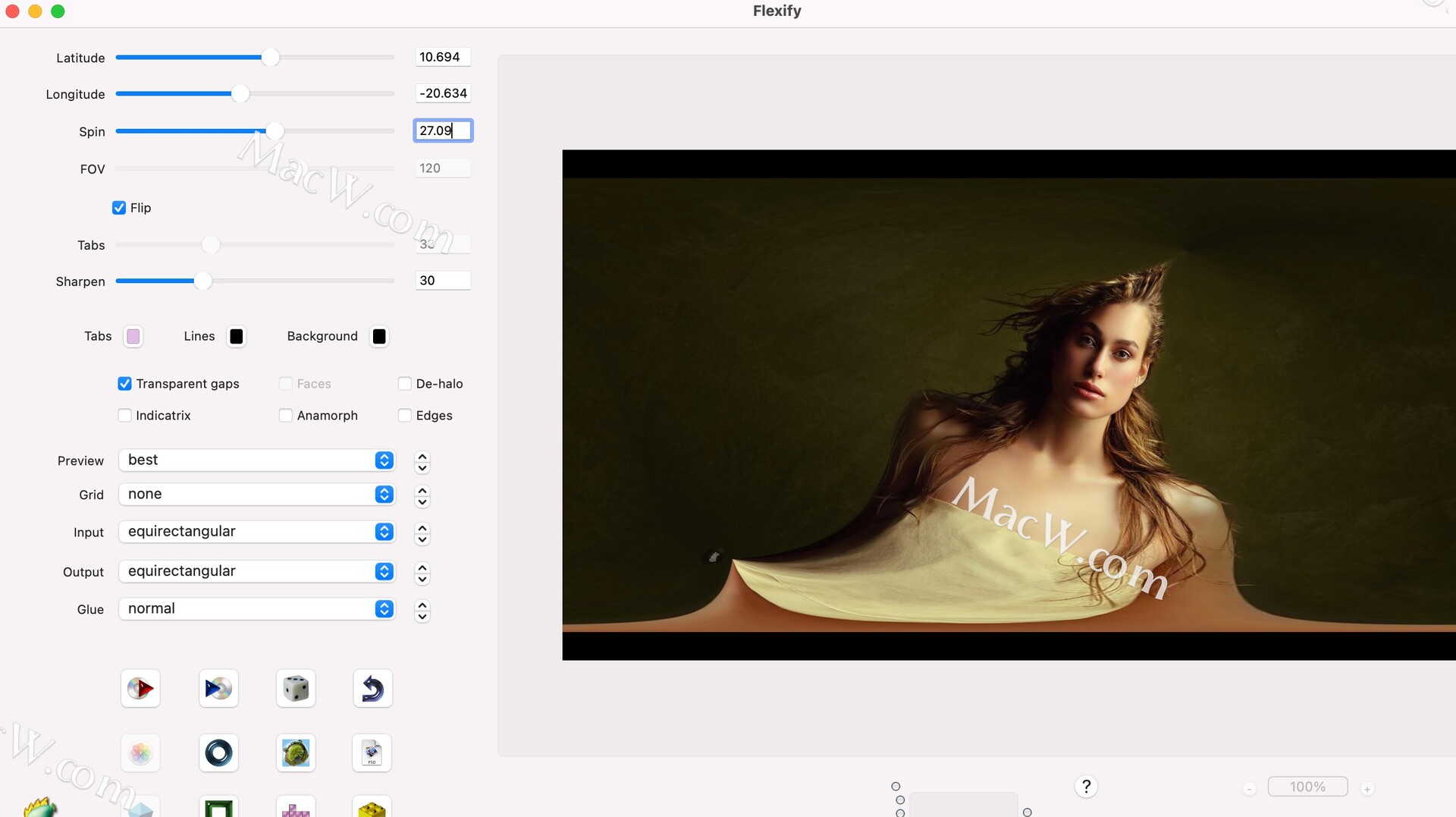The width and height of the screenshot is (1456, 817).
Task: Click the stepper next to Preview
Action: click(422, 462)
